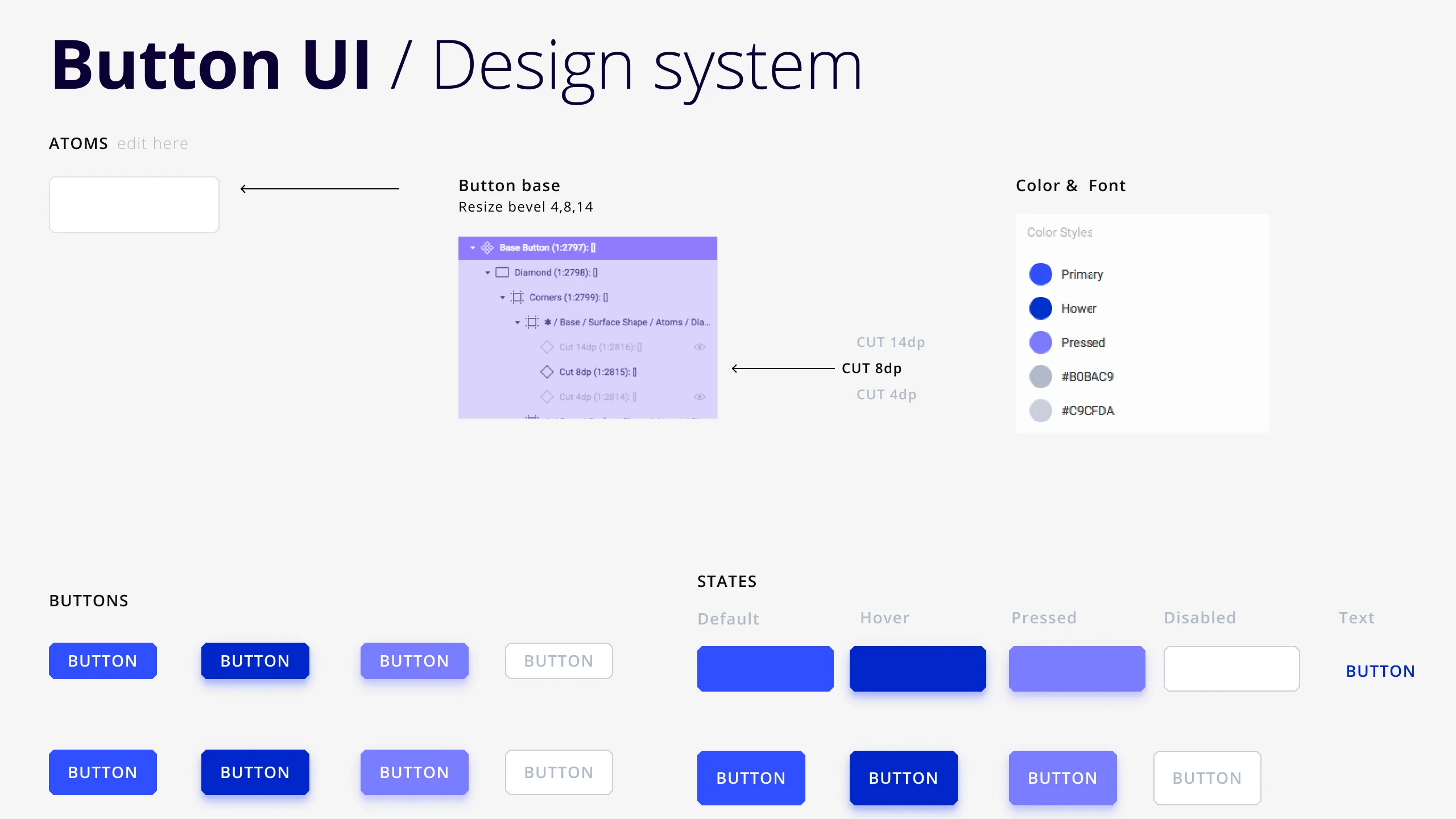
Task: Click the blank lavender button below Pressed label
Action: (1077, 669)
